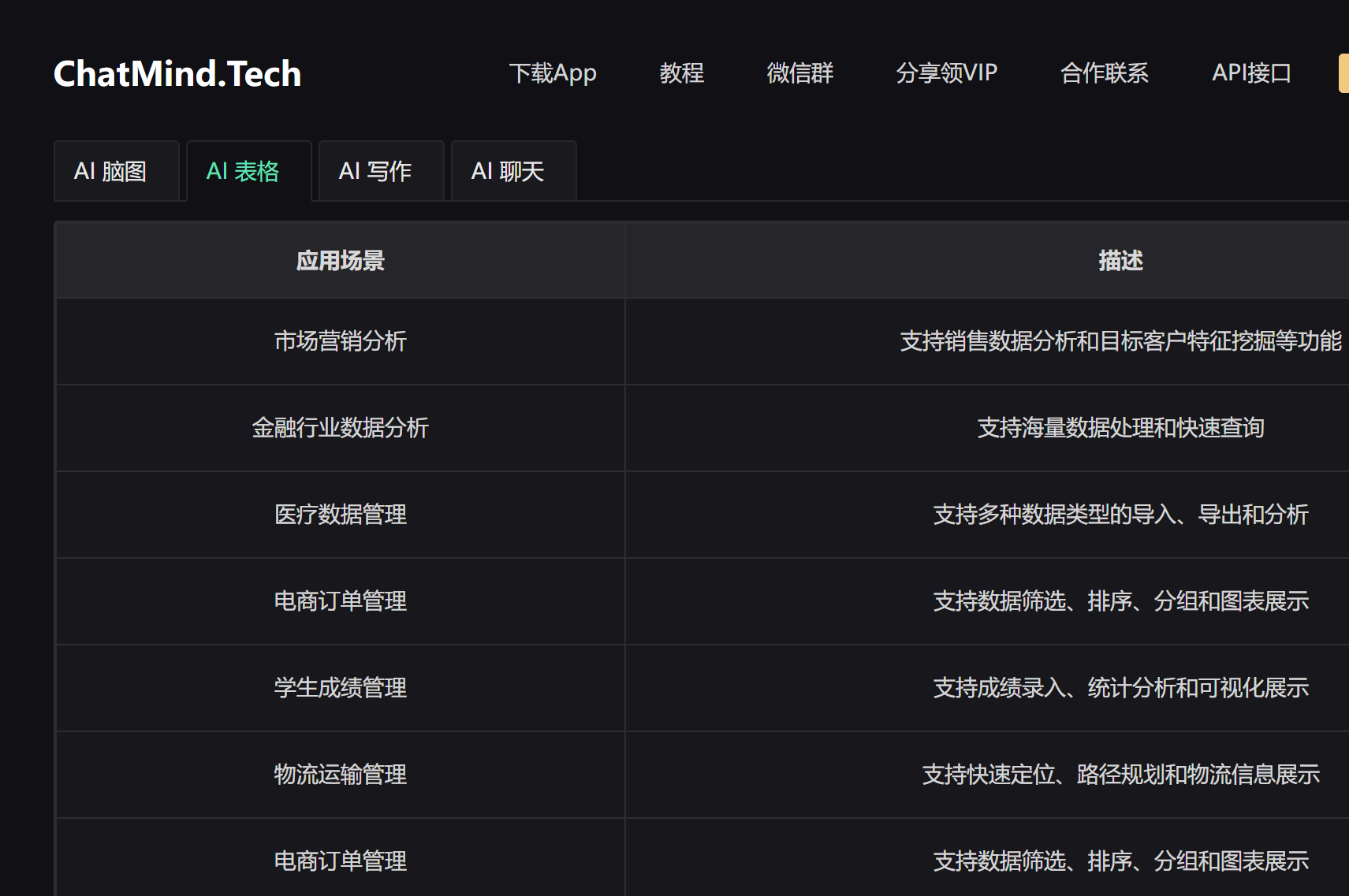Click the 支持海量数据处理和快速查询 description
The width and height of the screenshot is (1349, 896).
tap(1120, 428)
